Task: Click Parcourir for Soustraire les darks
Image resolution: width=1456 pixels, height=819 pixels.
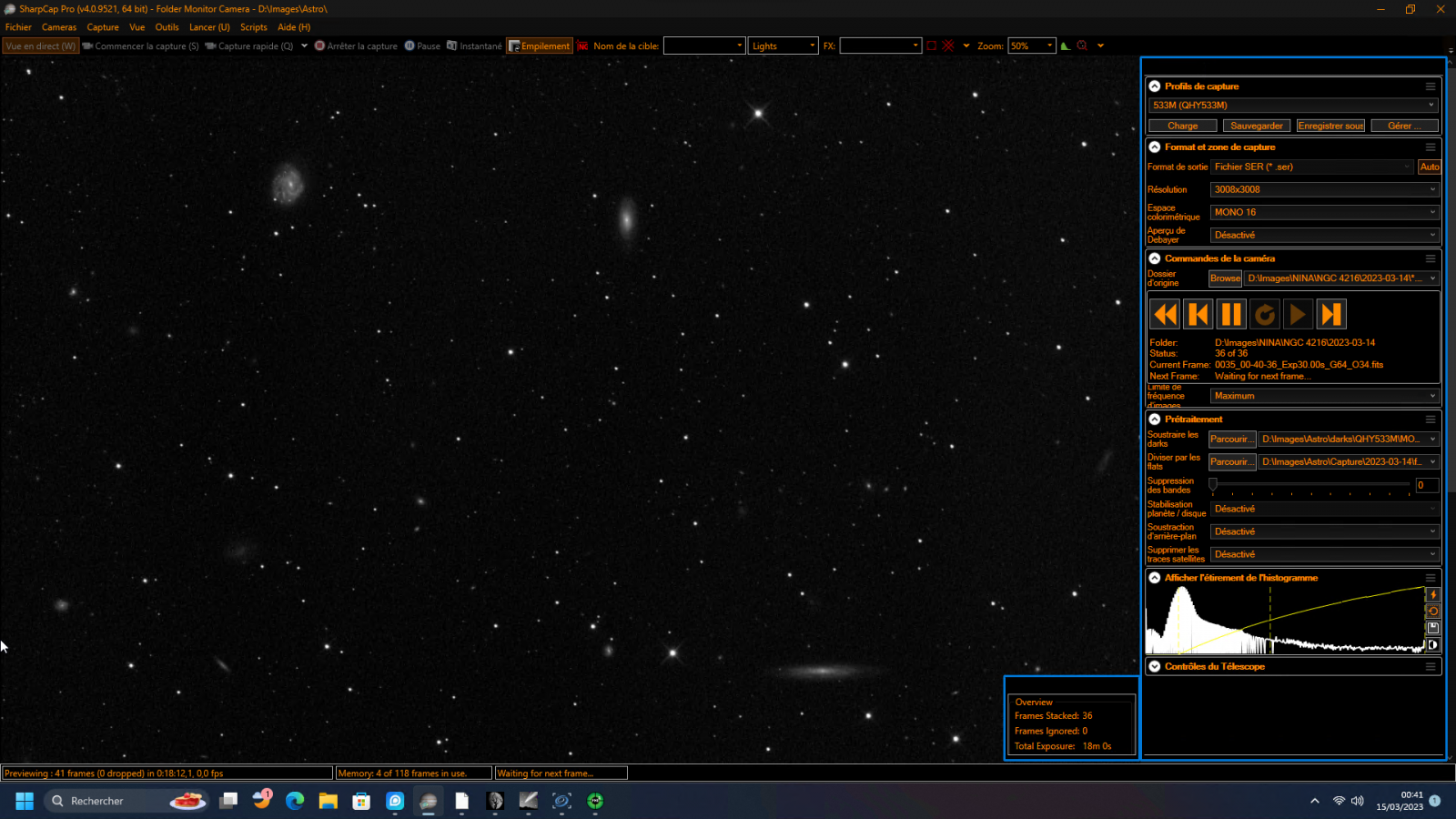Action: (x=1232, y=440)
